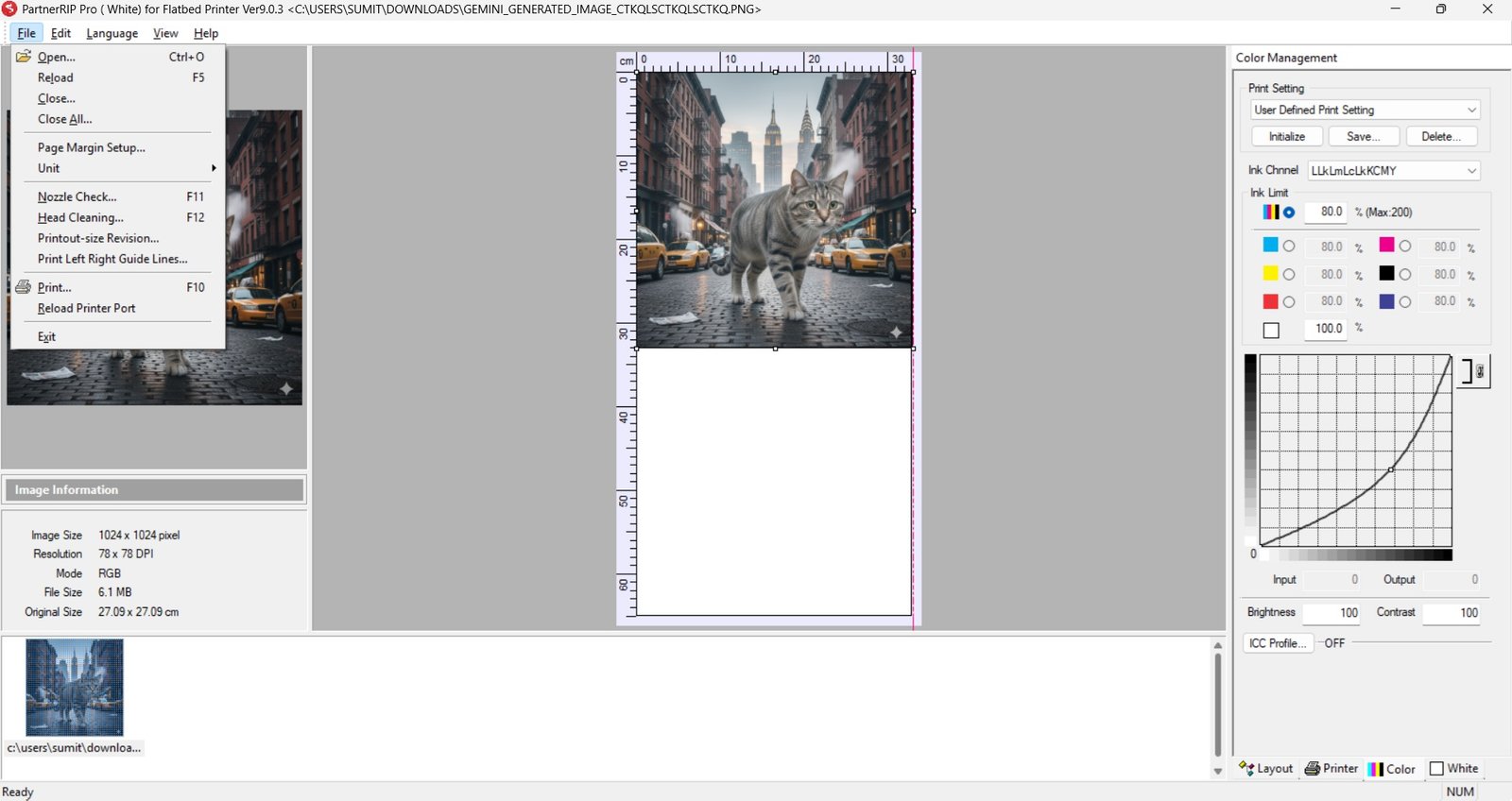
Task: Select the yellow ink limit radio button
Action: (x=1288, y=275)
